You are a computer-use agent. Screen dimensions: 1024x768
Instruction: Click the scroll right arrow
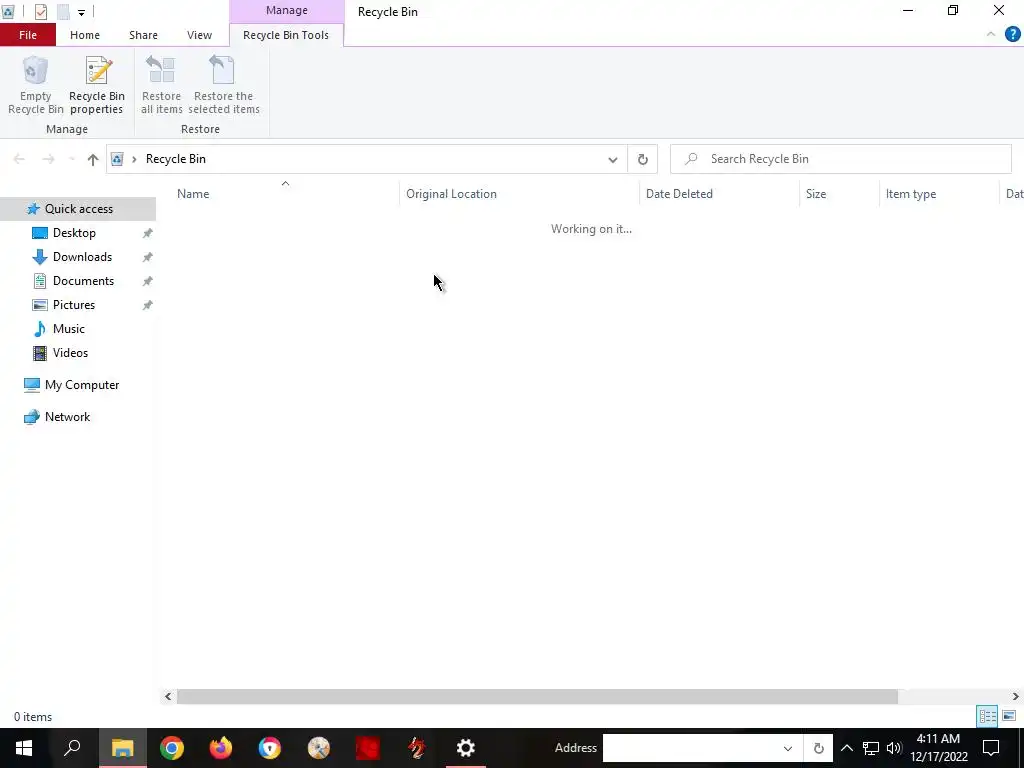coord(1016,697)
